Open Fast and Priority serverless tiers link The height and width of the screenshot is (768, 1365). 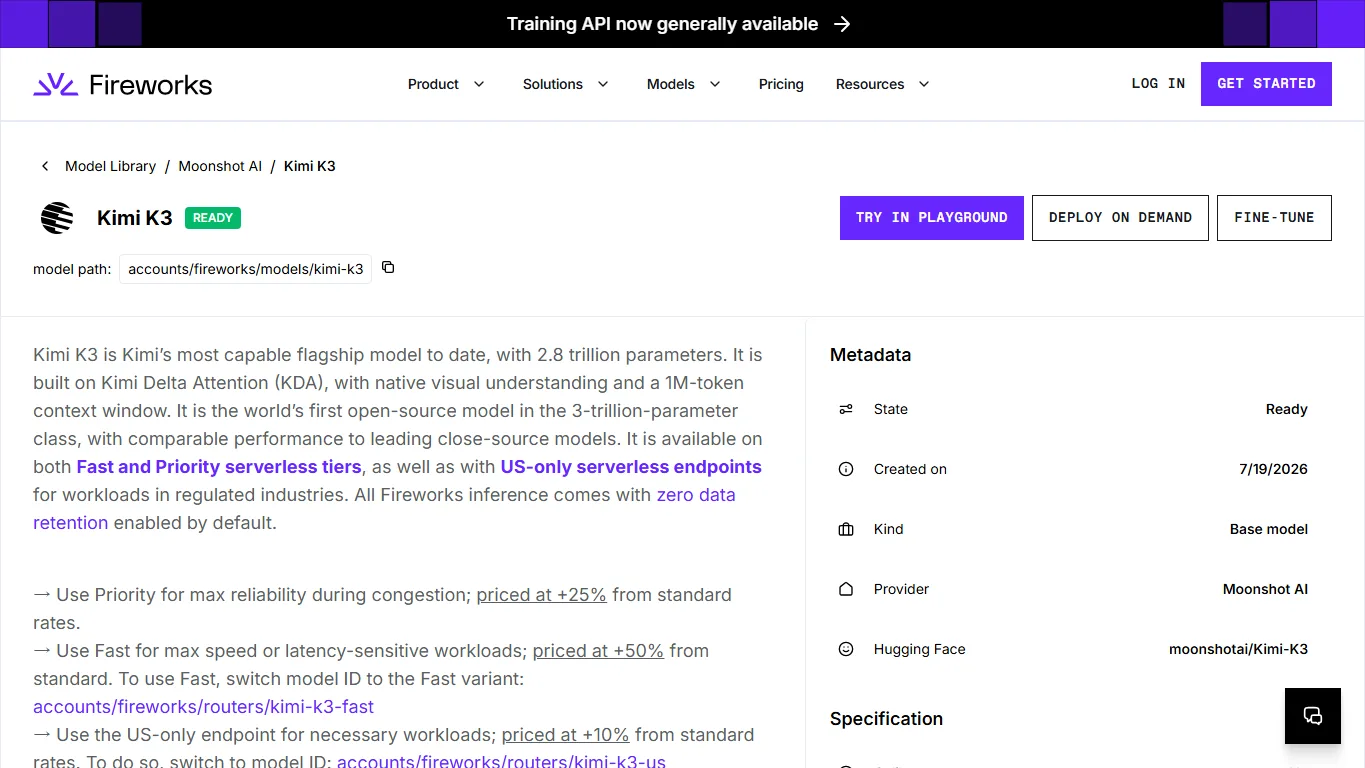tap(219, 467)
